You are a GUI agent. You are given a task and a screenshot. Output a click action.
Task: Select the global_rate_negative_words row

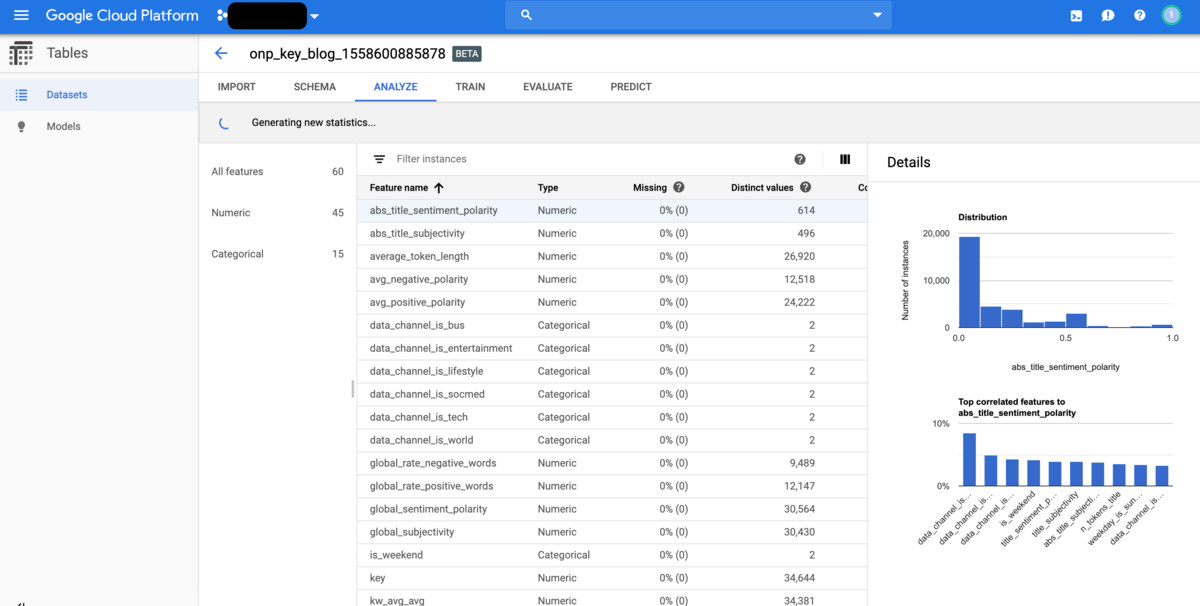coord(612,464)
